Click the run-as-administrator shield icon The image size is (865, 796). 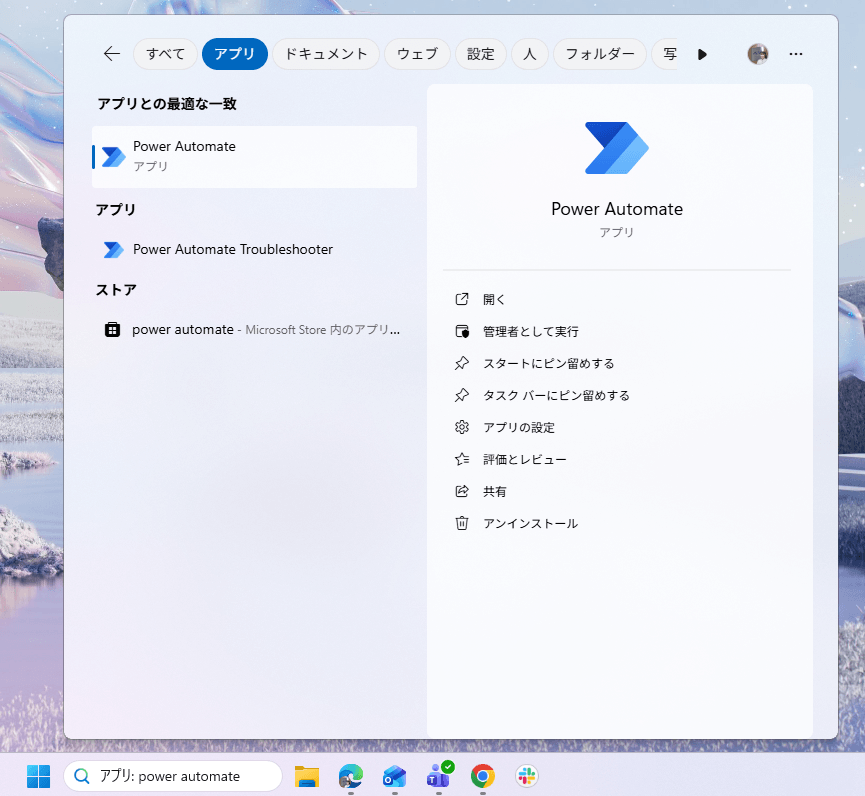point(462,331)
